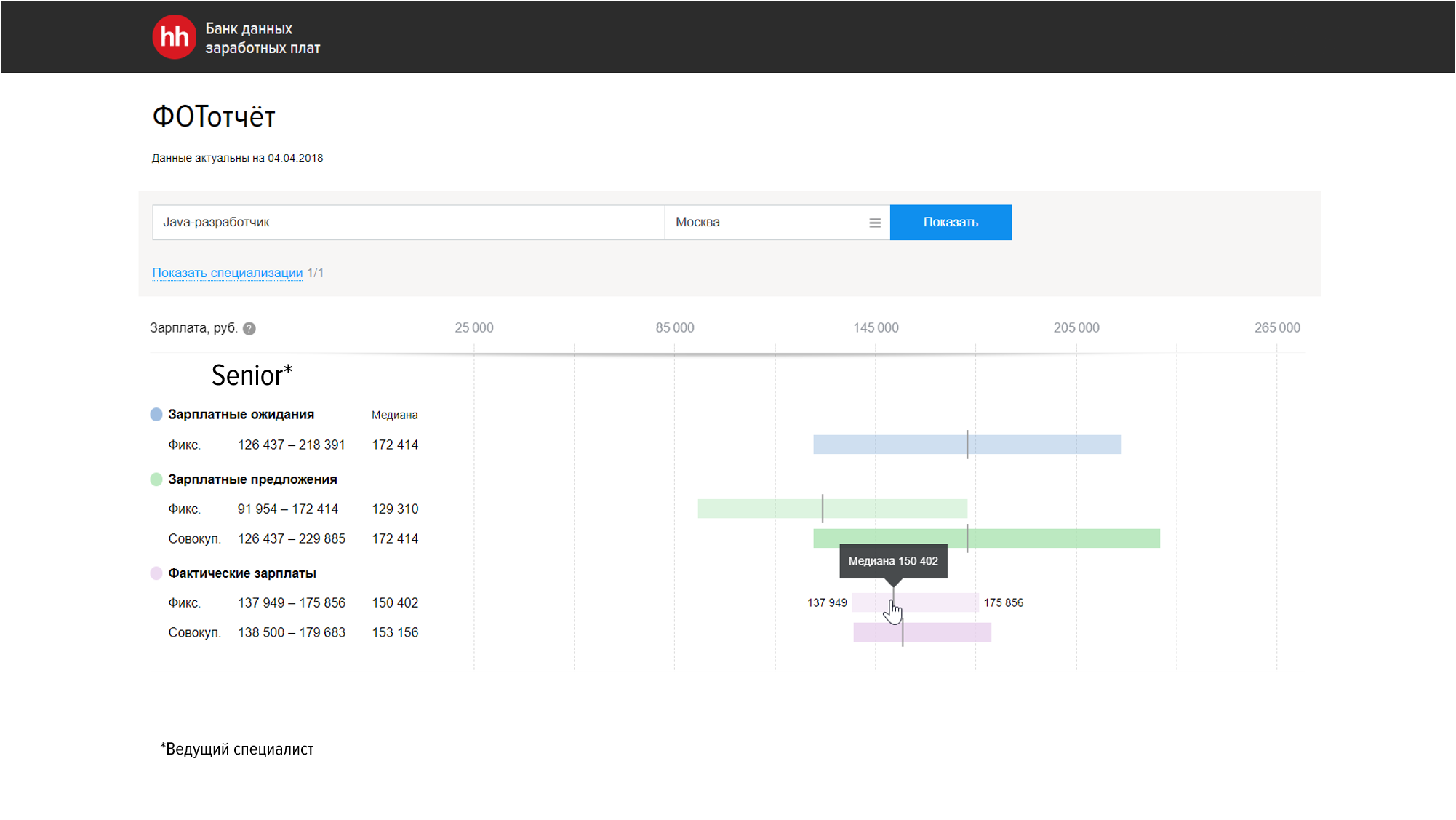1456x820 pixels.
Task: Click the 126 437 – 218 391 range text
Action: 291,445
